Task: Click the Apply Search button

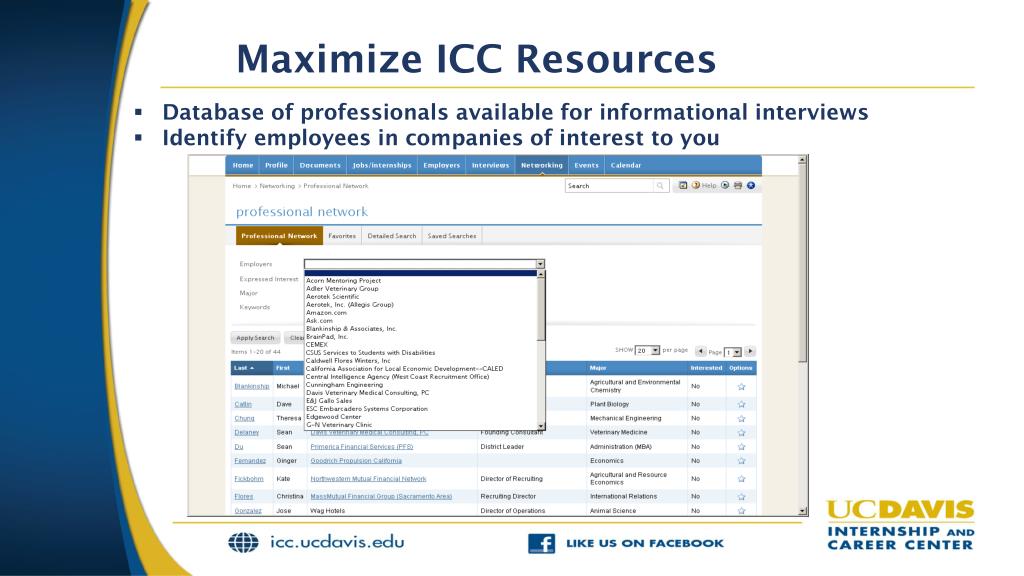Action: pyautogui.click(x=255, y=338)
